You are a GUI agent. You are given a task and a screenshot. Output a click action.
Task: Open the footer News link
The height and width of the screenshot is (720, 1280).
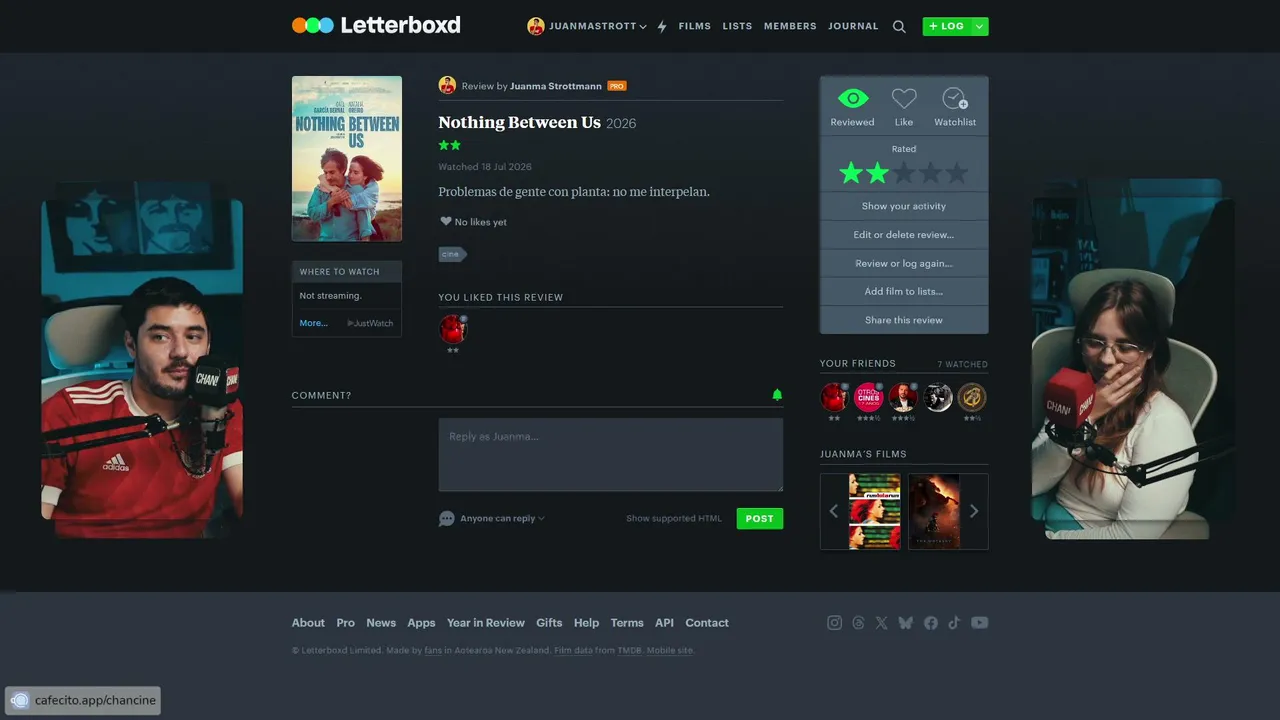(381, 623)
